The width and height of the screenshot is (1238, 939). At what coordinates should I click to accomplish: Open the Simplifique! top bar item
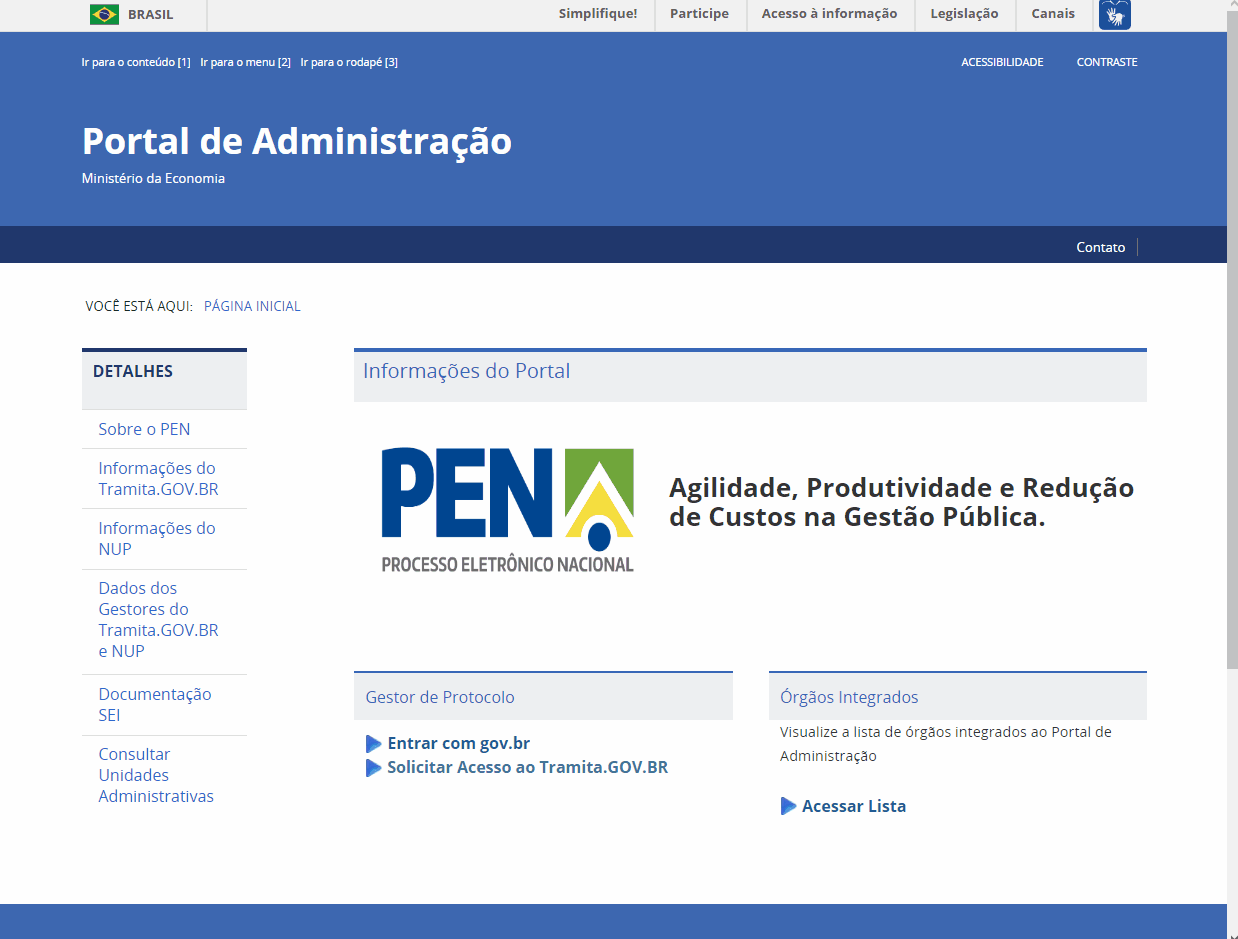[598, 14]
